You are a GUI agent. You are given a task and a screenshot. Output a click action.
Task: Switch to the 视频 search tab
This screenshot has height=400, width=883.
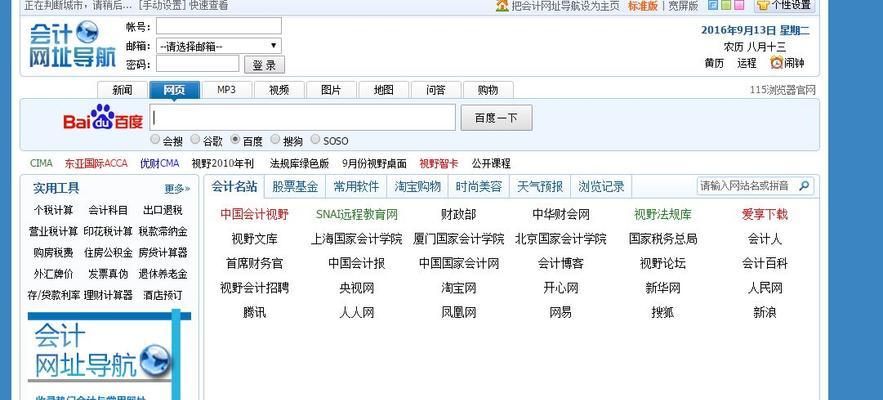[x=279, y=90]
